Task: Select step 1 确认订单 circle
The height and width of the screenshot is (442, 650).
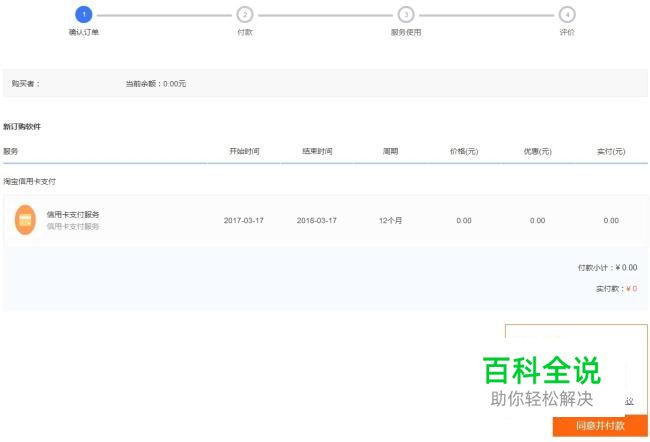Action: point(84,15)
